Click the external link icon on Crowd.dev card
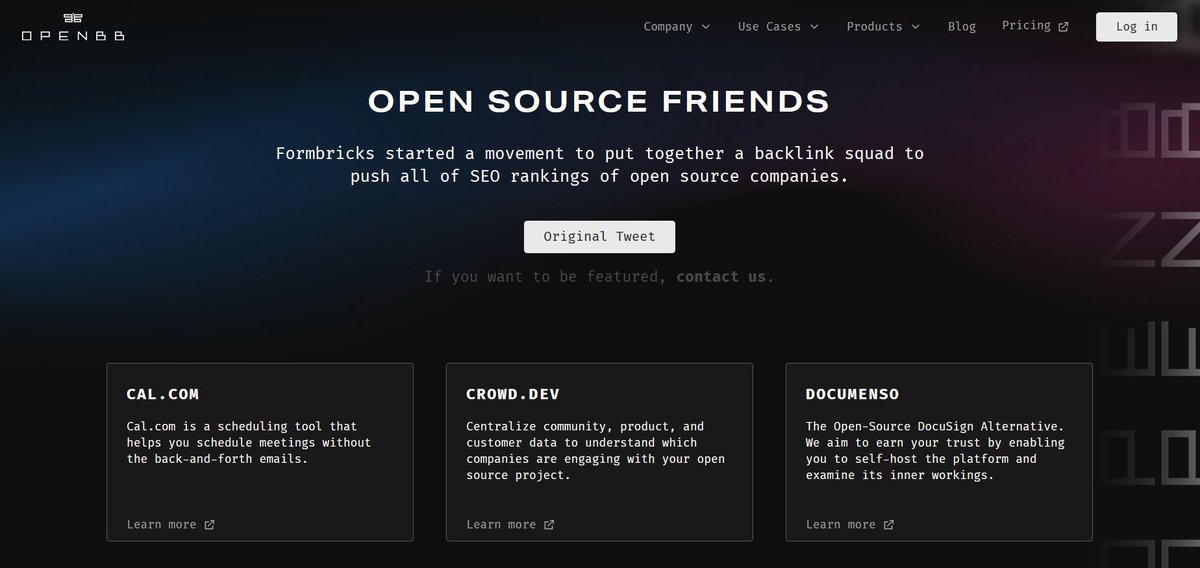The width and height of the screenshot is (1200, 568). (x=549, y=524)
